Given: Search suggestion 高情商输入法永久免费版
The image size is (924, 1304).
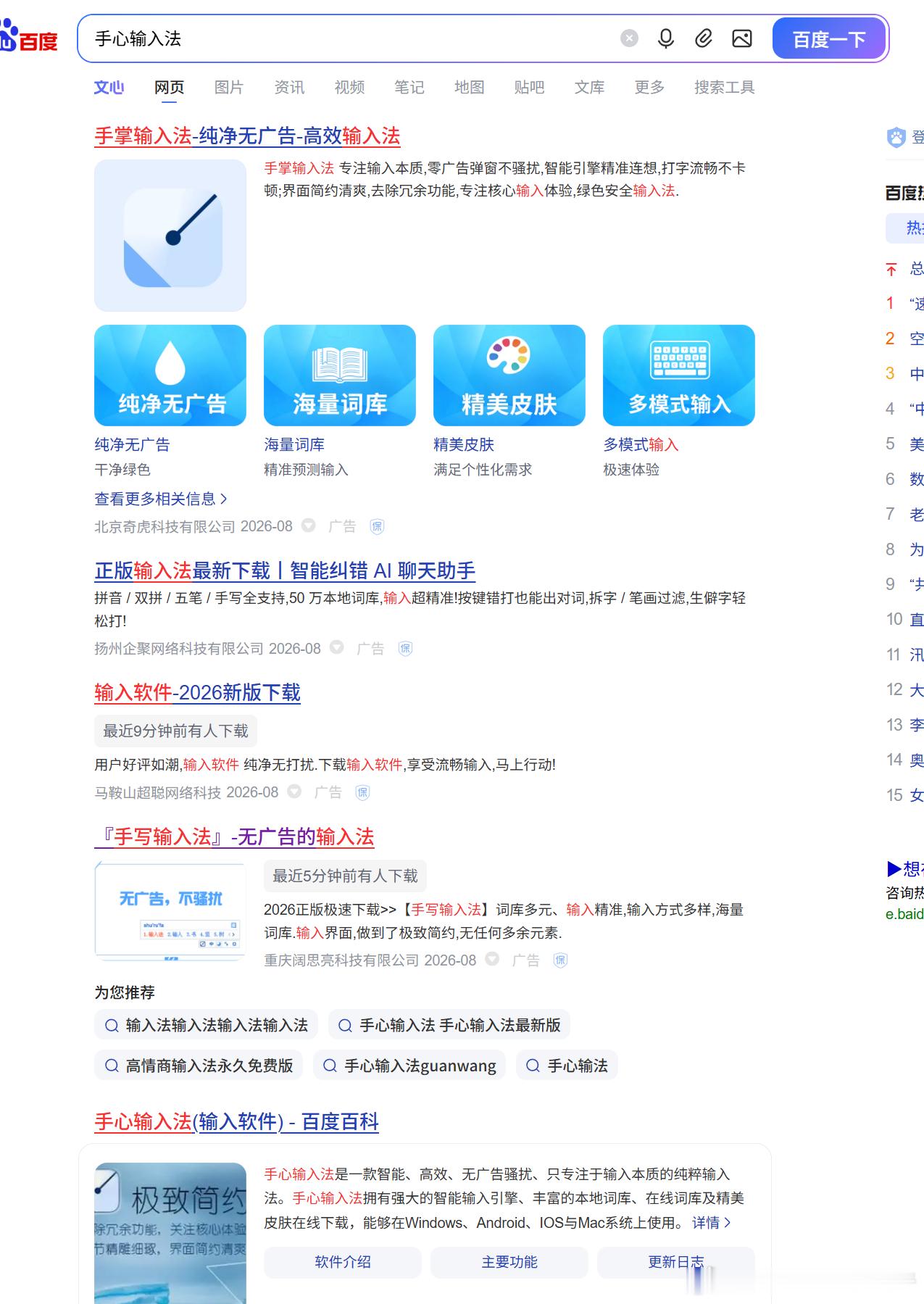Looking at the screenshot, I should coord(199,1066).
